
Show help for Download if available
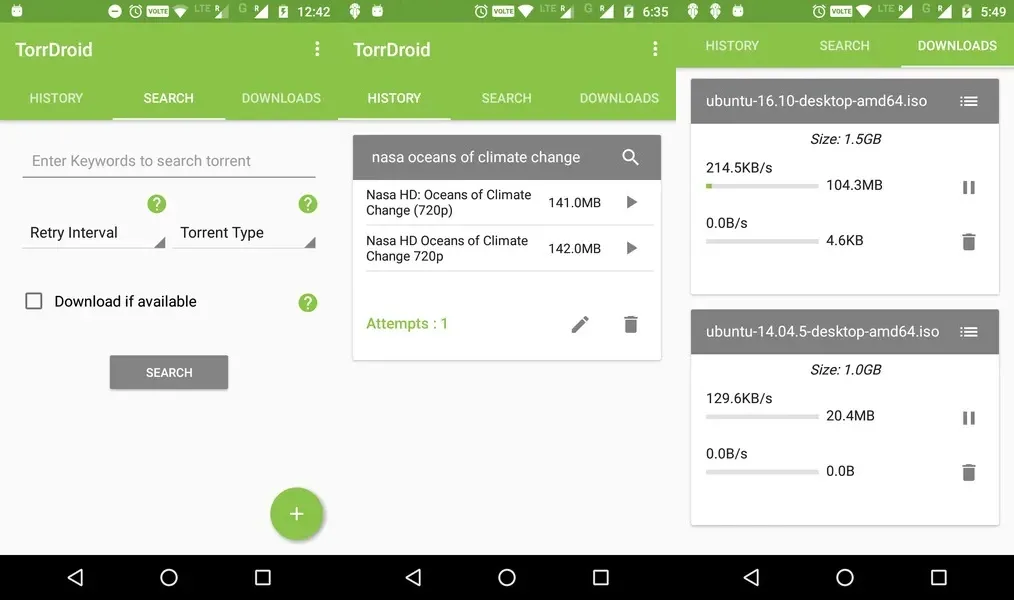coord(308,302)
